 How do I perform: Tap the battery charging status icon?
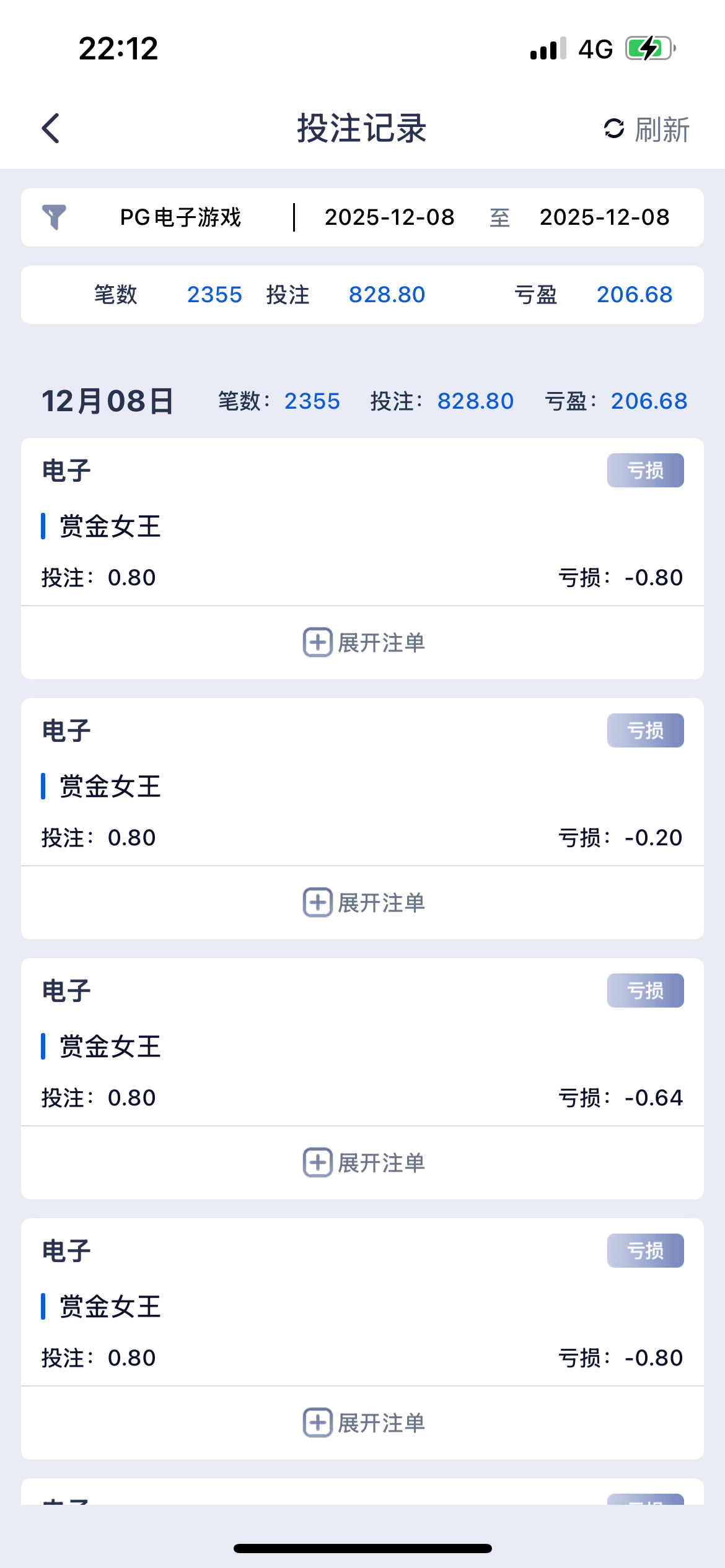tap(649, 48)
